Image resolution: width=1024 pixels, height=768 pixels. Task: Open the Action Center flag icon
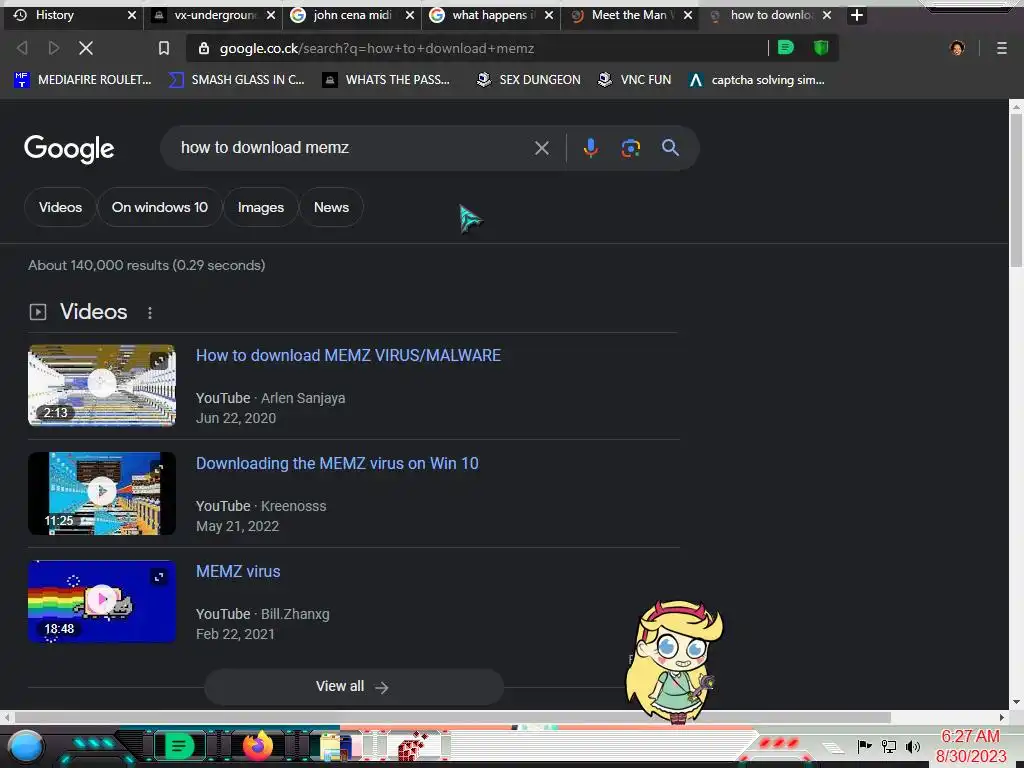tap(864, 746)
